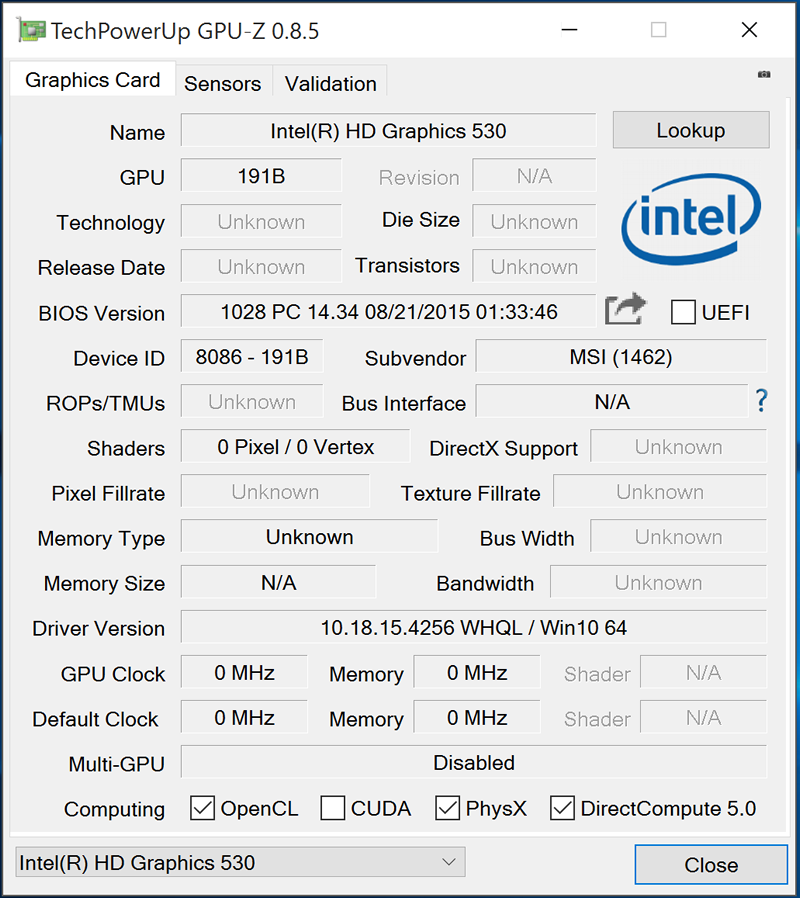Click the Texture Fillrate Unknown field
800x898 pixels.
click(x=660, y=491)
